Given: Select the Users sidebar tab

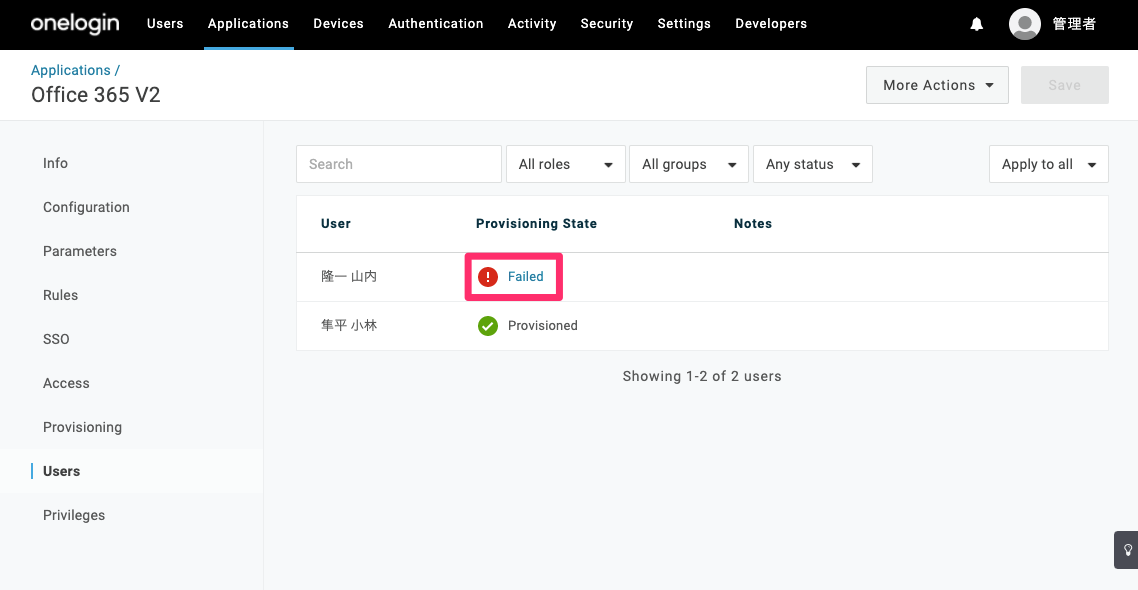Looking at the screenshot, I should [x=62, y=471].
